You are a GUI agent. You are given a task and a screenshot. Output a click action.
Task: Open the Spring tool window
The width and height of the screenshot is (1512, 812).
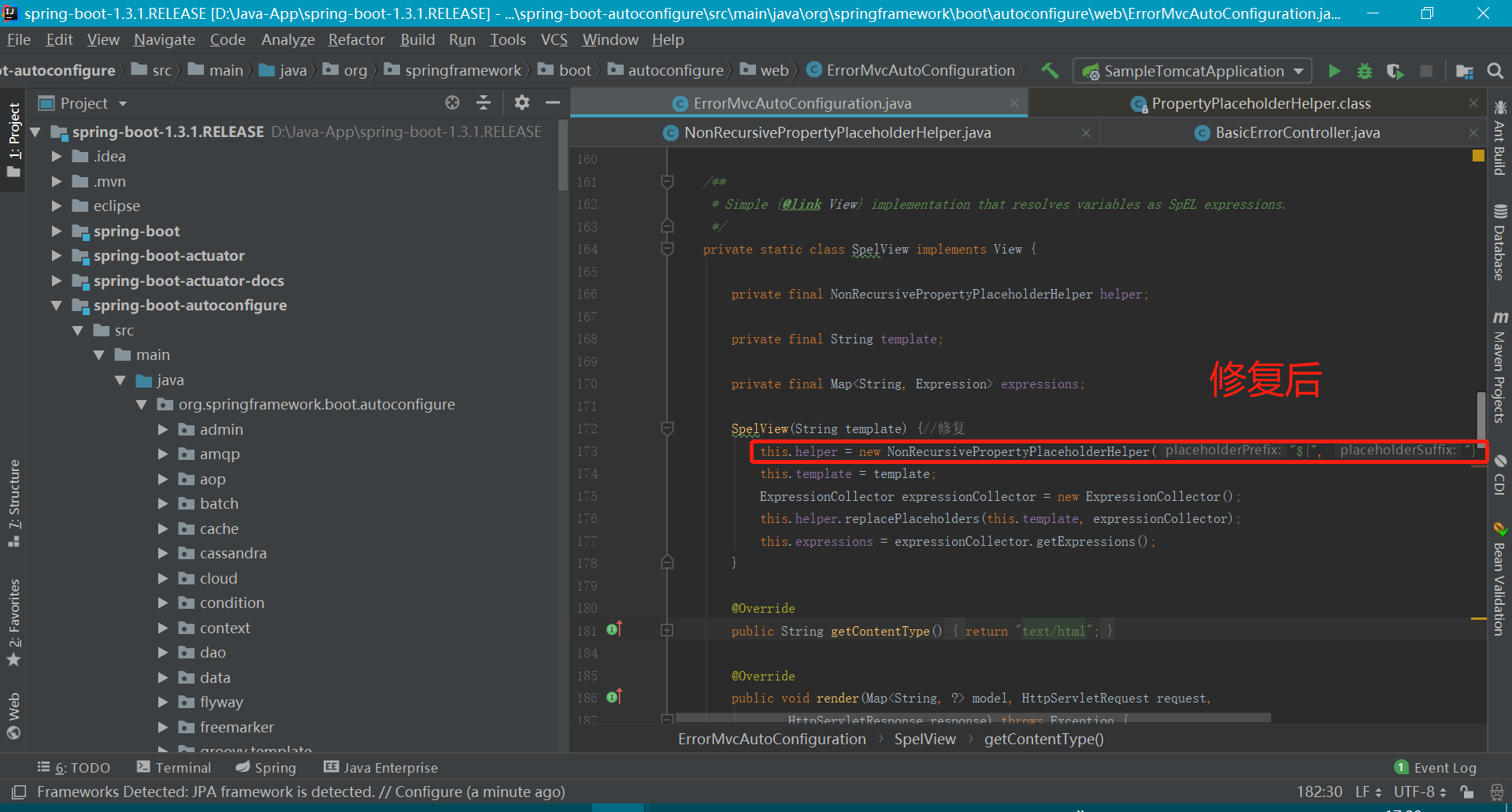click(266, 767)
